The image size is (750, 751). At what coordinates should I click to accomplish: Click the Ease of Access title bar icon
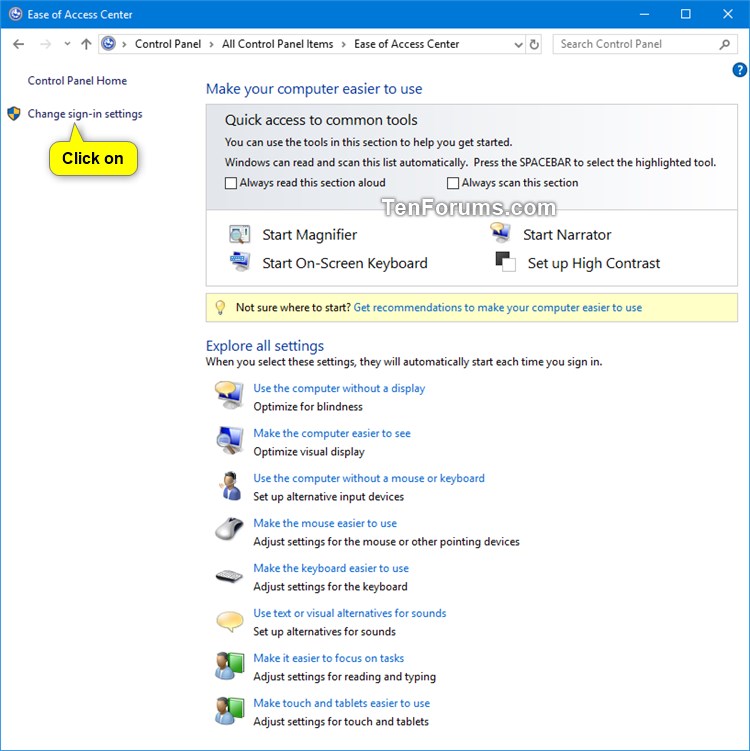[15, 14]
